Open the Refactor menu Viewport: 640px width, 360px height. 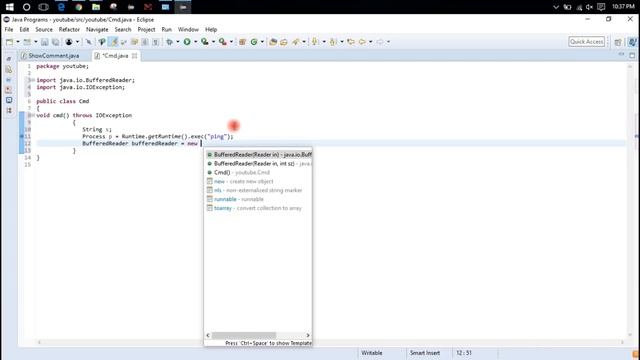pos(69,29)
